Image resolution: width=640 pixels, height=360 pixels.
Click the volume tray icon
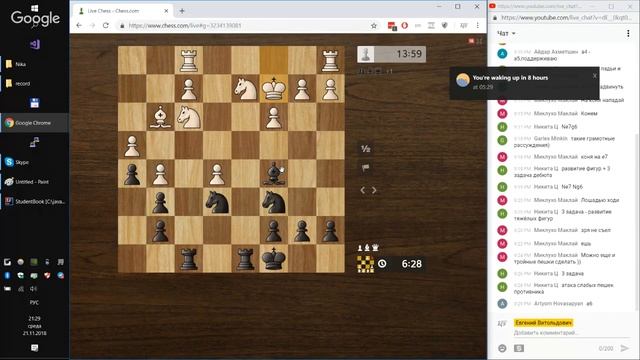pyautogui.click(x=34, y=289)
